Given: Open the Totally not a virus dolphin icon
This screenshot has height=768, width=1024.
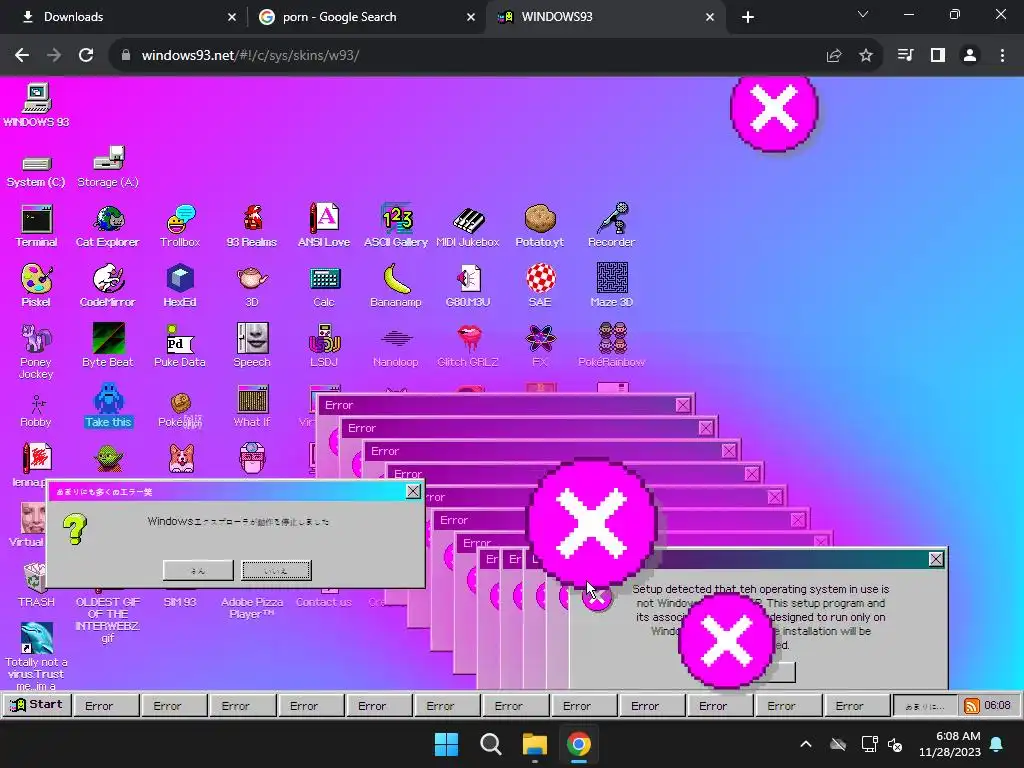Looking at the screenshot, I should (36, 656).
